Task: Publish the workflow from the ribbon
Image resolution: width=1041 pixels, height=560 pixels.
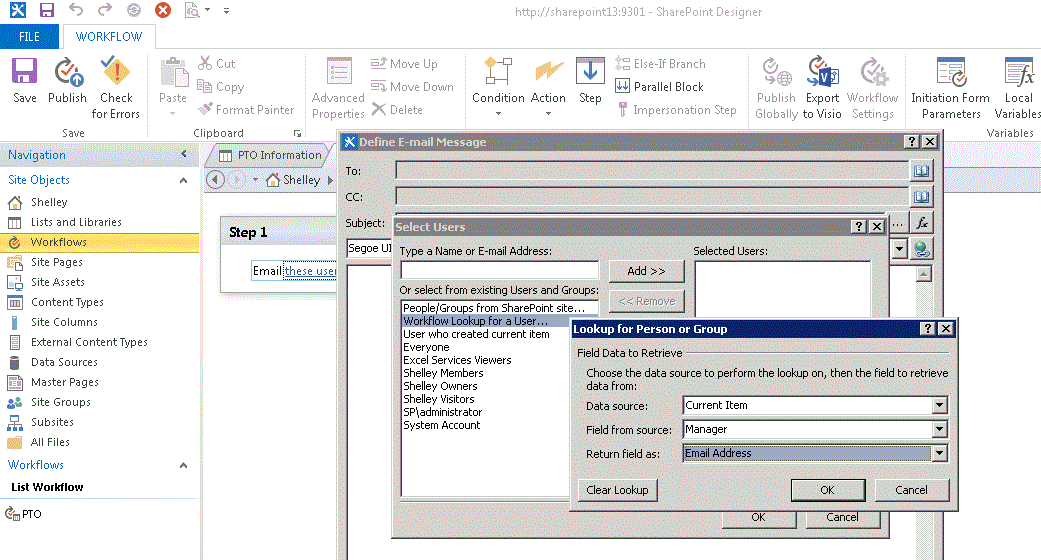Action: tap(67, 80)
